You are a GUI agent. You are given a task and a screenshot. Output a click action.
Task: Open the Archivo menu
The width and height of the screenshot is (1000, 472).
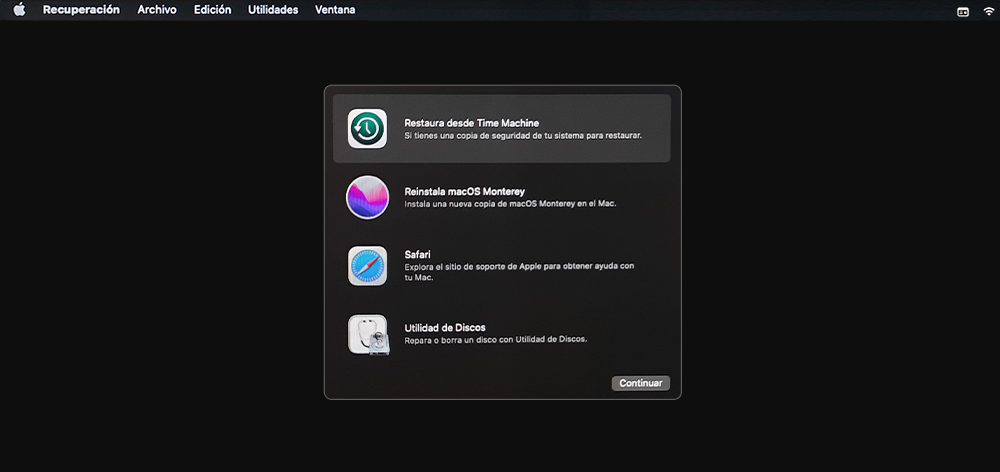pos(157,10)
